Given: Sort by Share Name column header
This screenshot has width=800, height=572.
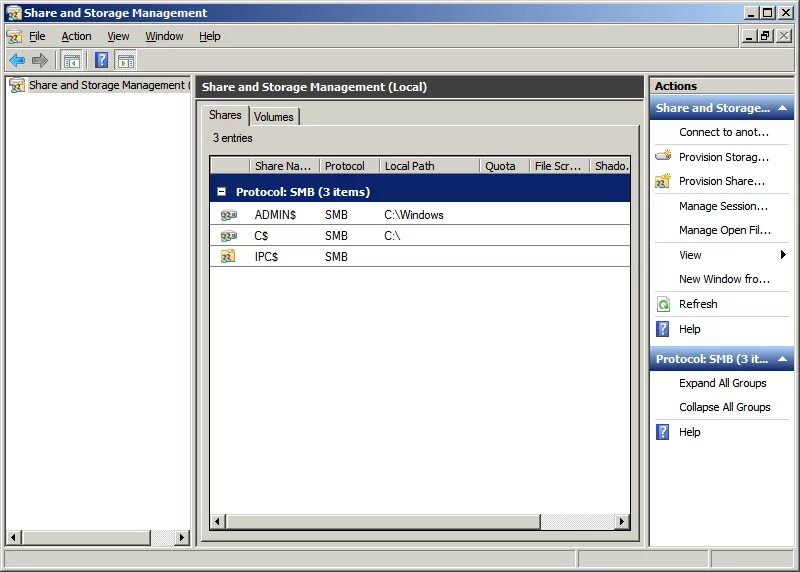Looking at the screenshot, I should pos(284,166).
